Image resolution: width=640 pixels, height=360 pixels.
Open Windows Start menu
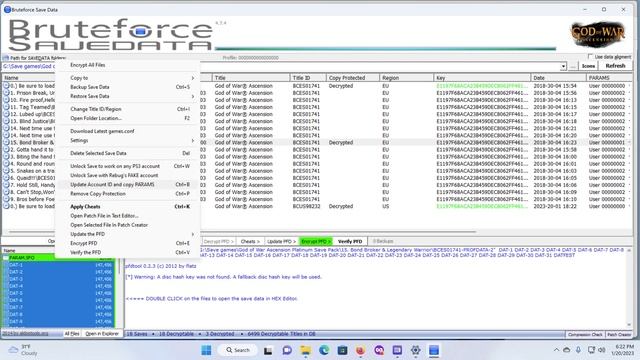207,350
